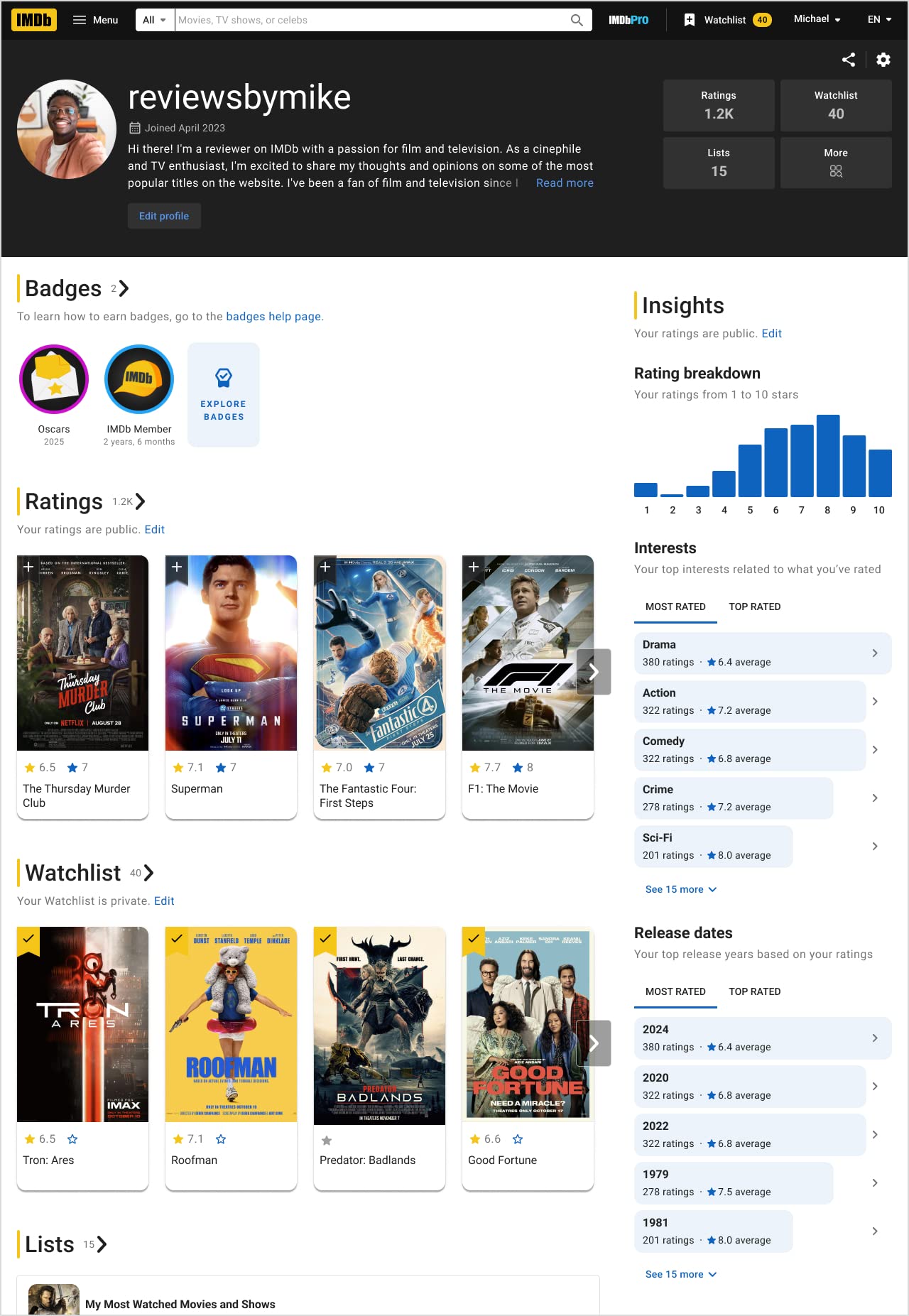Open Drama interest row chevron

tap(875, 653)
